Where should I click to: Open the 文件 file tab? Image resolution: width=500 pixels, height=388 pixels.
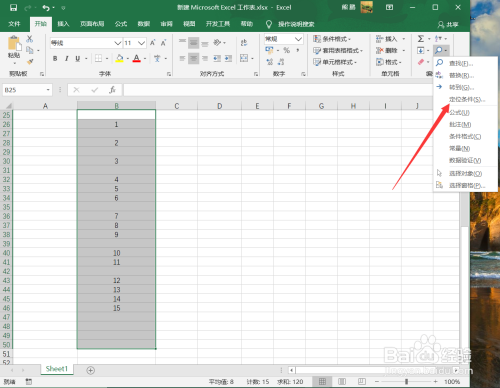14,24
